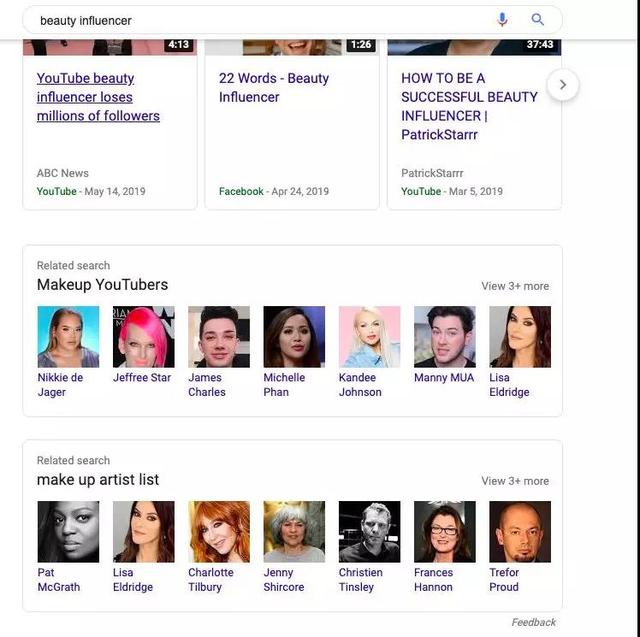Expand 'View 3+ more' for Makeup YouTubers
Screen dimensions: 640x637
515,286
